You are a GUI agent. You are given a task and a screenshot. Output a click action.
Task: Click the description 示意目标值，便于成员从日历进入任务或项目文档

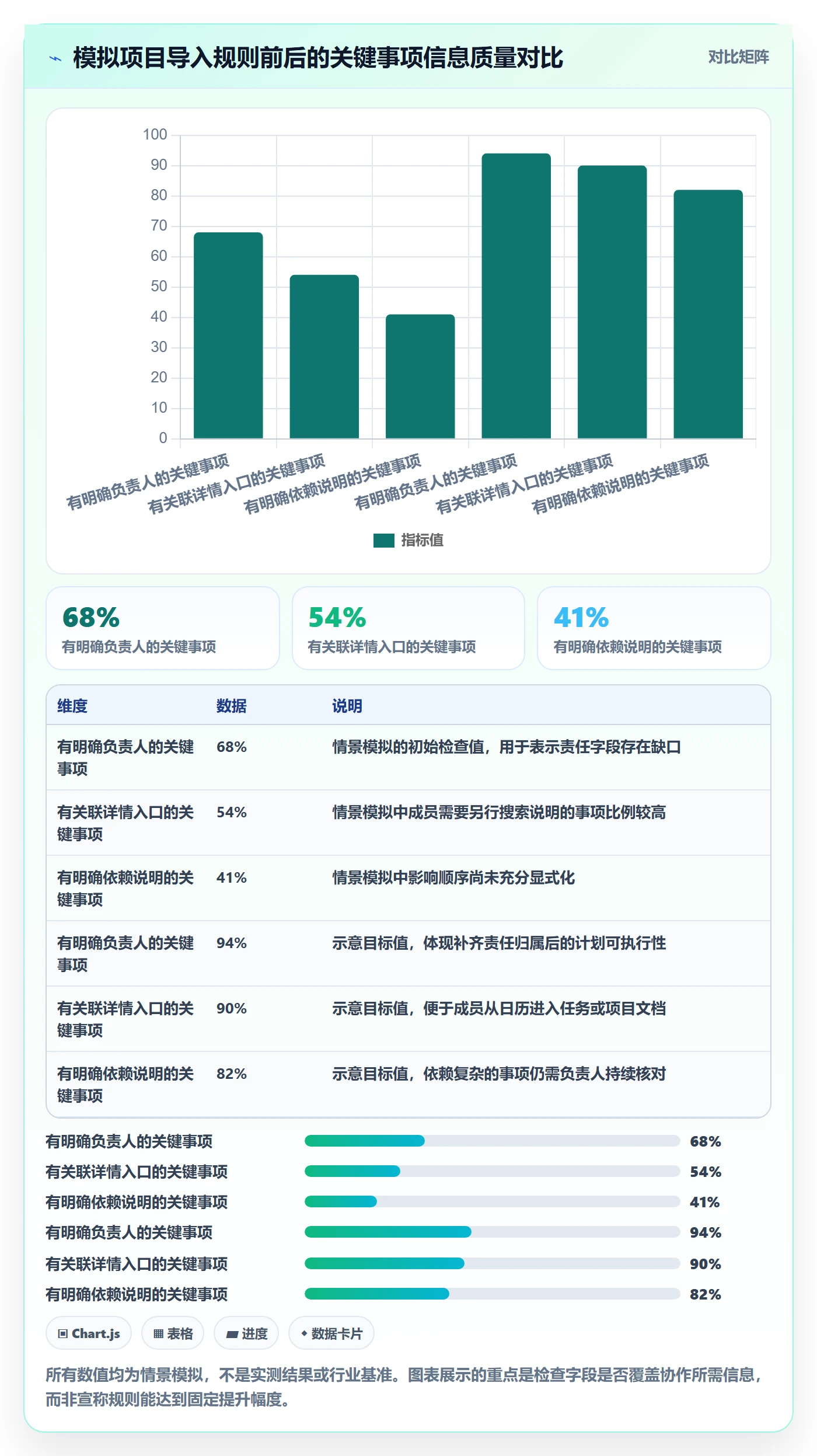(x=499, y=1008)
